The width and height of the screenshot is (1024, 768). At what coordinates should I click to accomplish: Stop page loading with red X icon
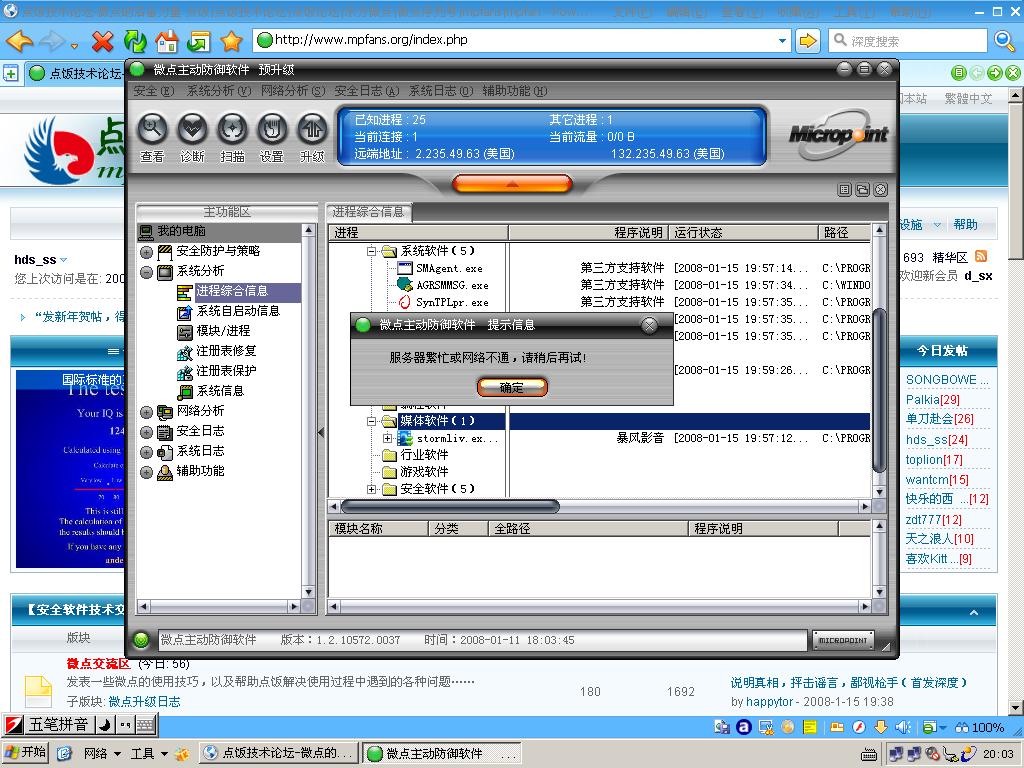[x=103, y=41]
